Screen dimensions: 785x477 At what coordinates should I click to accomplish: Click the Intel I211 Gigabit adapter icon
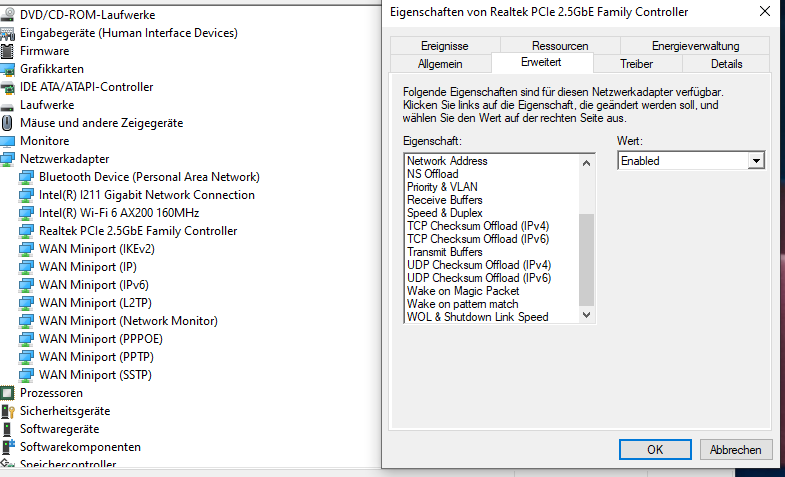(x=26, y=195)
